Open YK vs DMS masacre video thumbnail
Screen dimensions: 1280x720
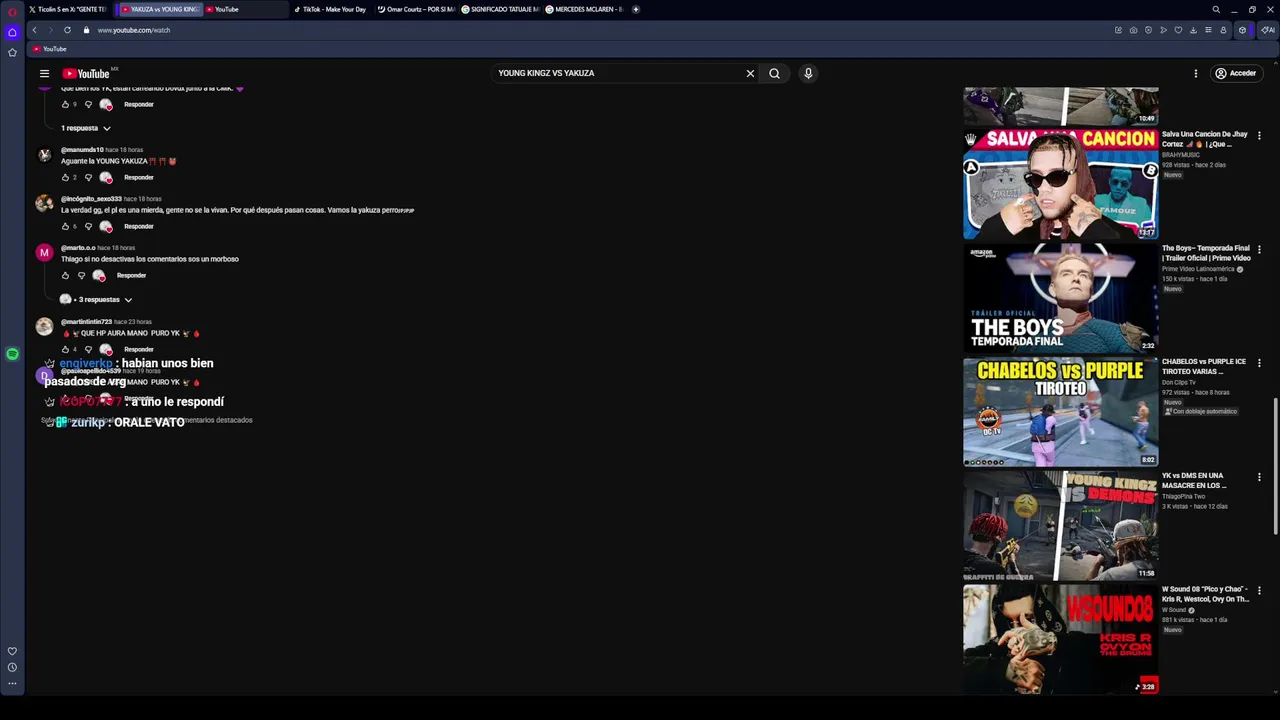click(x=1060, y=526)
